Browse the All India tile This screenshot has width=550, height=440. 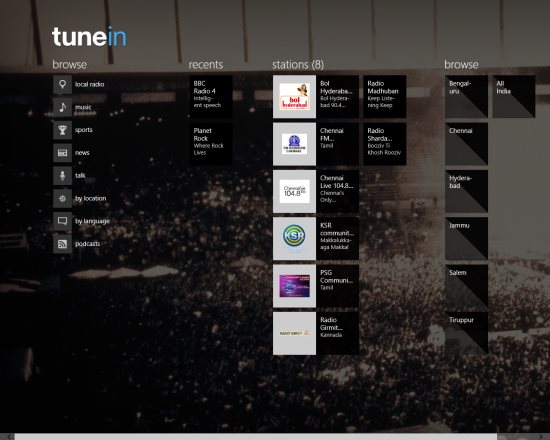(514, 96)
